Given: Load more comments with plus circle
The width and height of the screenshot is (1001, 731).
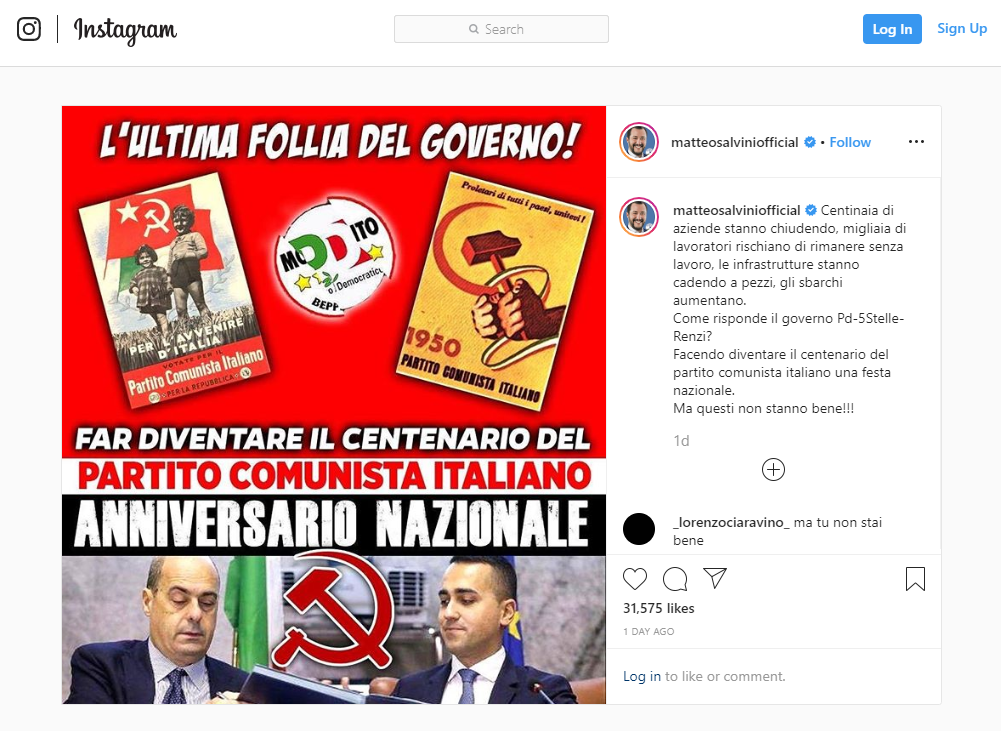Looking at the screenshot, I should click(773, 470).
